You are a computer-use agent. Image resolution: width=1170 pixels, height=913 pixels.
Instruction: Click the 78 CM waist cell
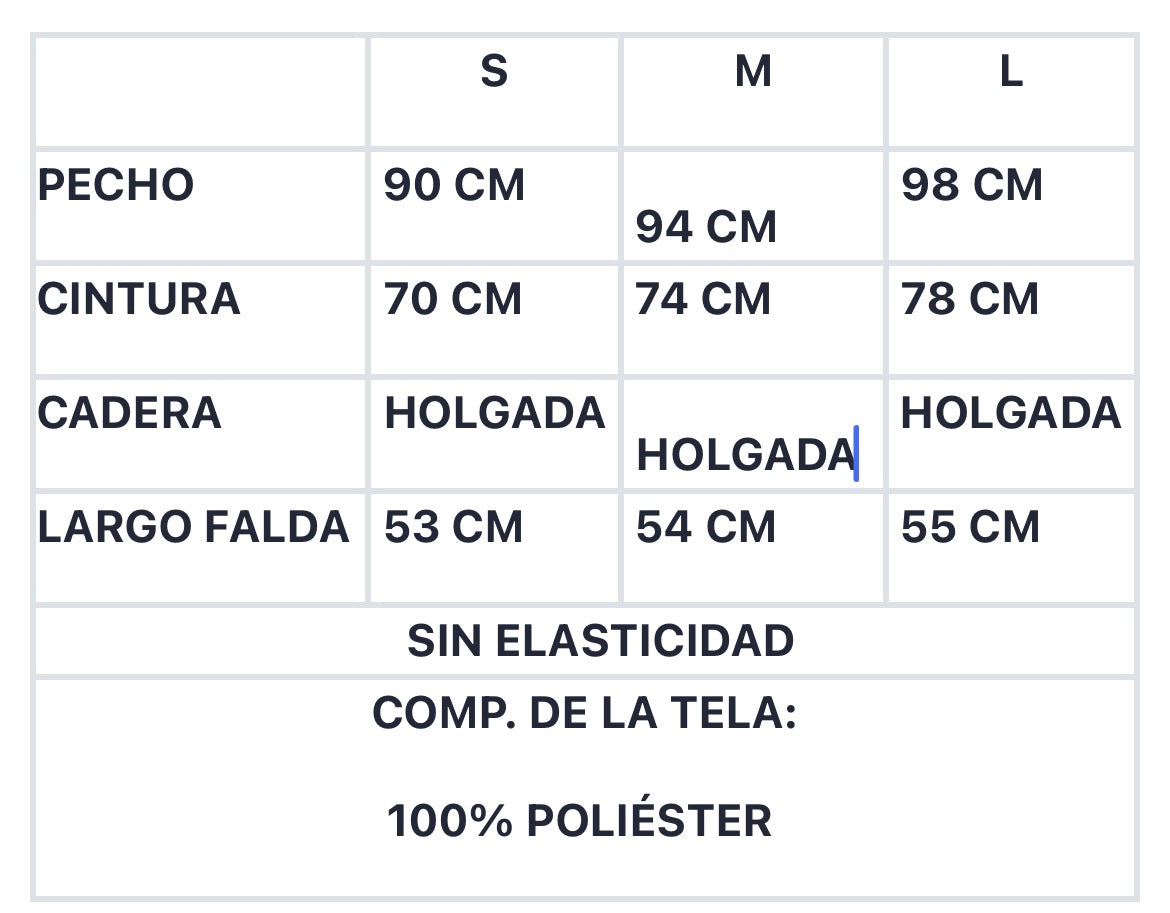(x=1011, y=321)
